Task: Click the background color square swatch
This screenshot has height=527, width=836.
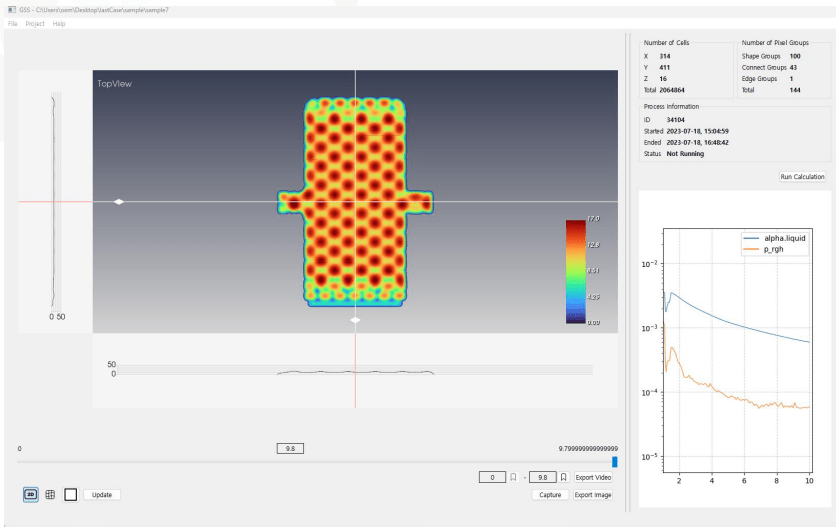Action: point(71,494)
